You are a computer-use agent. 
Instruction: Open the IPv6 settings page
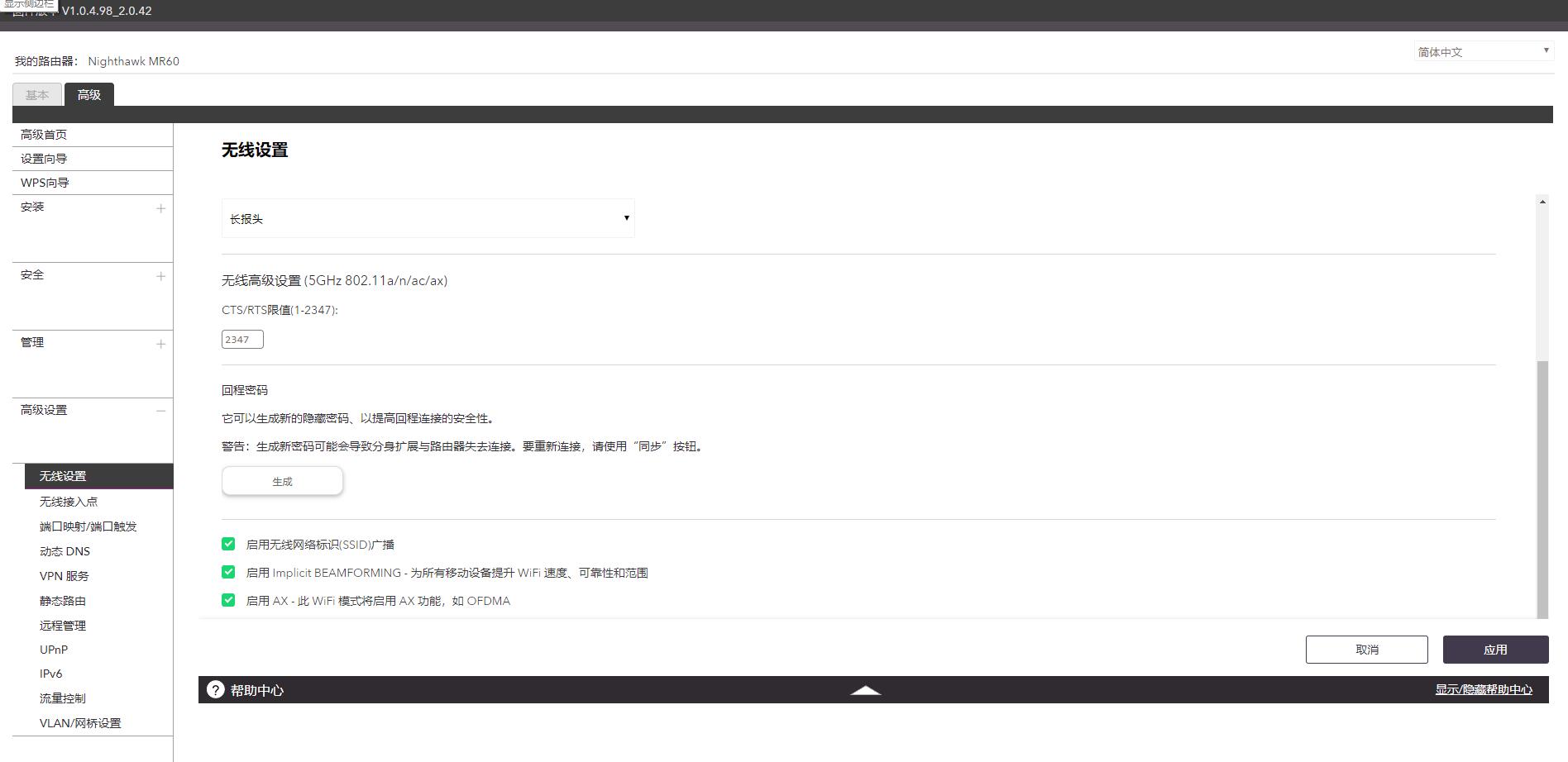coord(51,673)
